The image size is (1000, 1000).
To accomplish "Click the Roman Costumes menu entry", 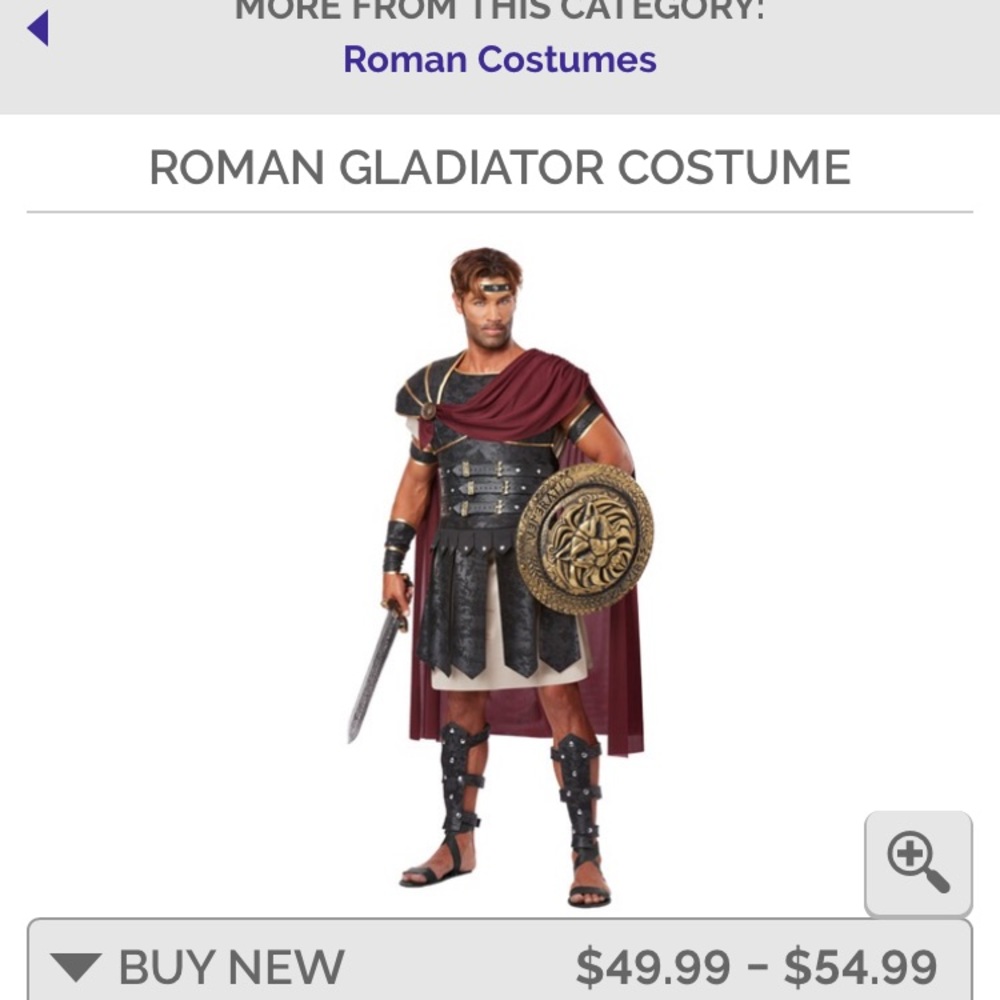I will 500,60.
